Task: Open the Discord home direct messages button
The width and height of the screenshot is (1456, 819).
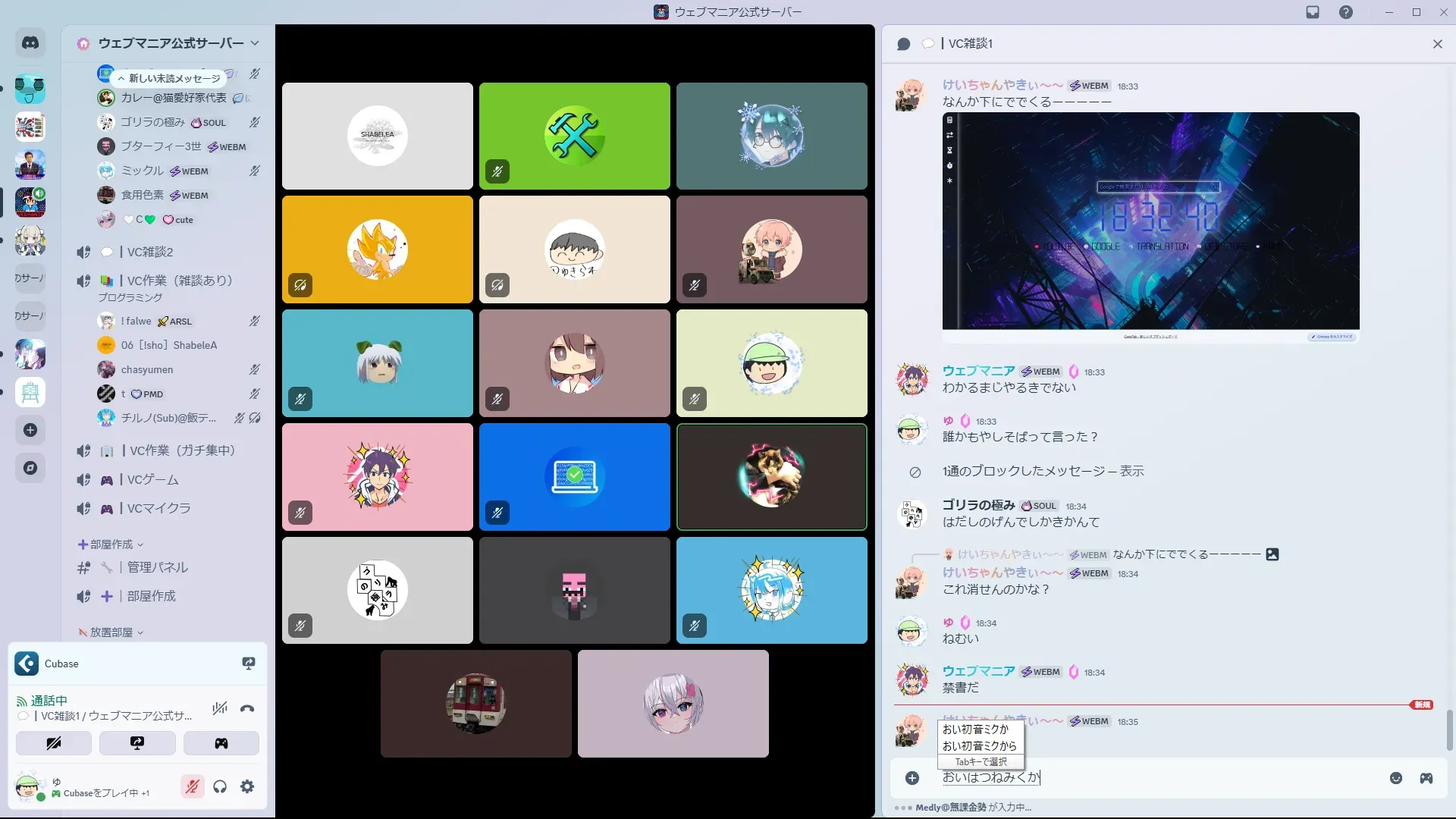Action: tap(30, 43)
